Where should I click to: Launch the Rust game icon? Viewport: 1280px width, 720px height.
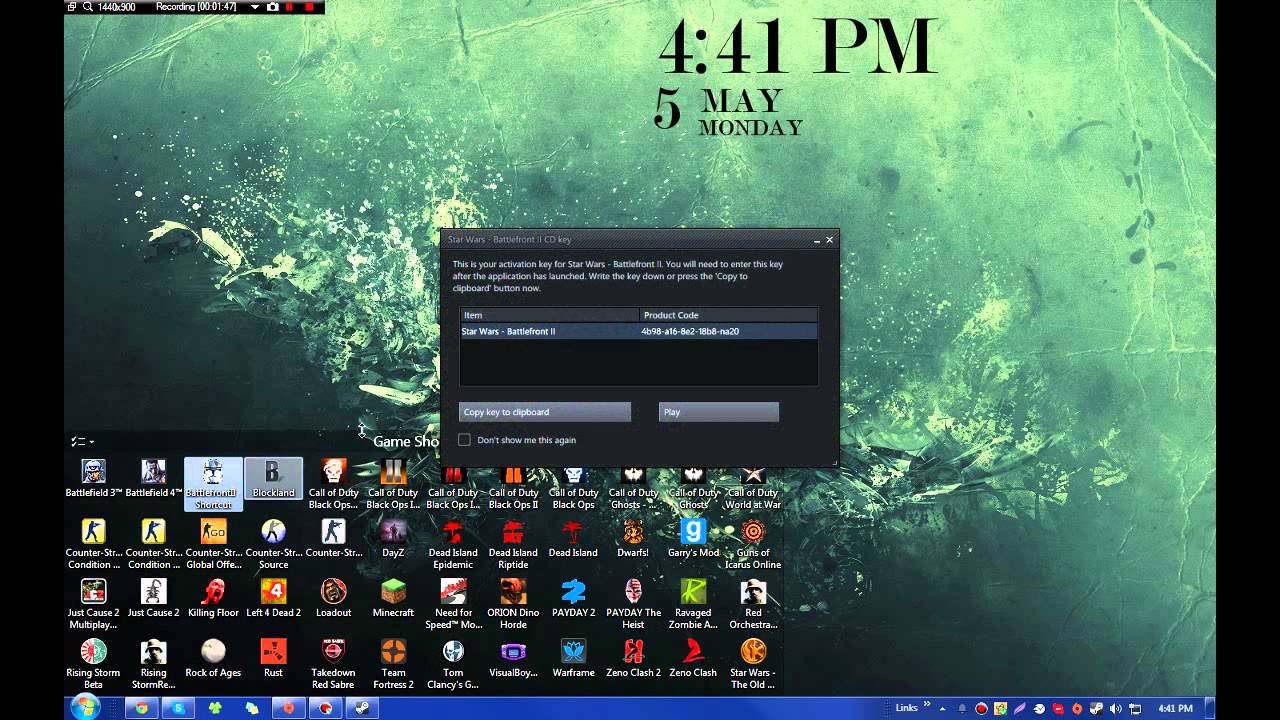[273, 658]
